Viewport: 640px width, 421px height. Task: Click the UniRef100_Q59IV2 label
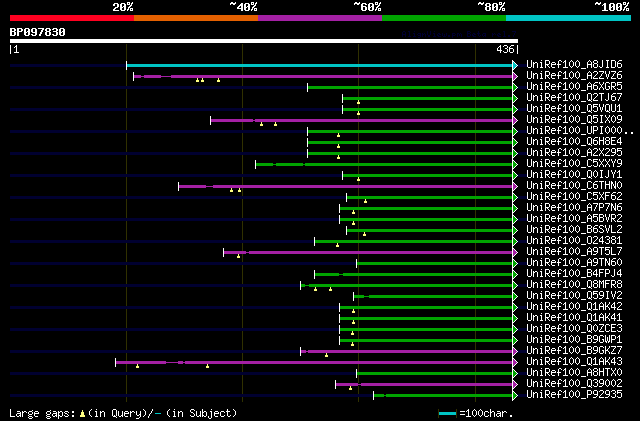pyautogui.click(x=574, y=296)
